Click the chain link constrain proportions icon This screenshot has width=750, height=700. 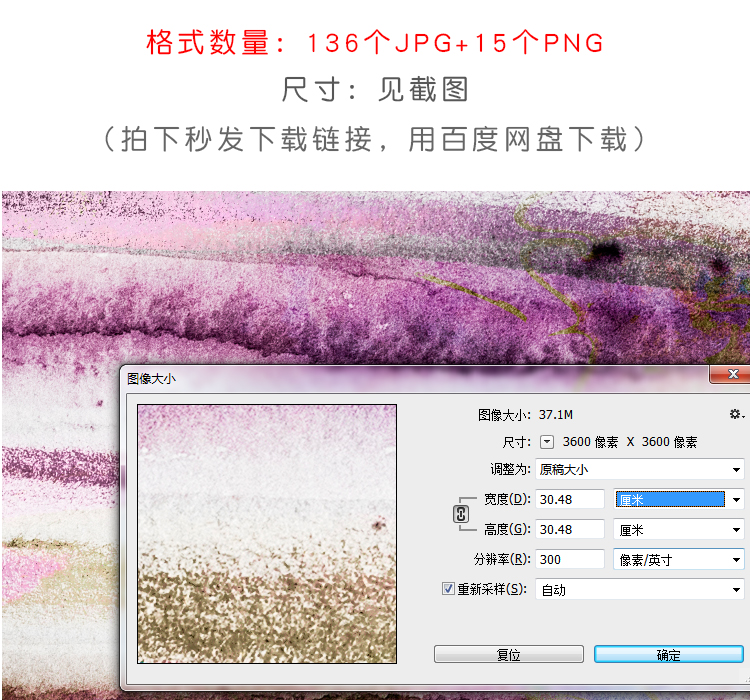click(x=461, y=514)
